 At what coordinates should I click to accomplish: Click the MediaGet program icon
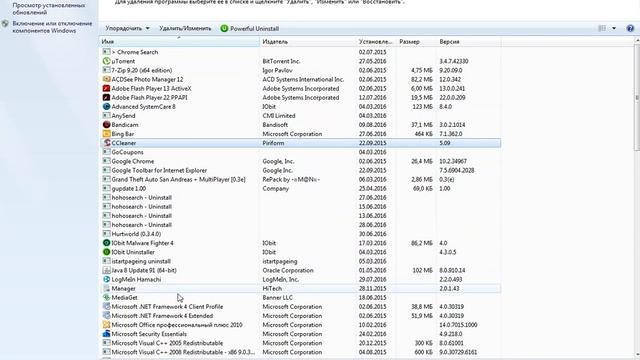(x=106, y=298)
